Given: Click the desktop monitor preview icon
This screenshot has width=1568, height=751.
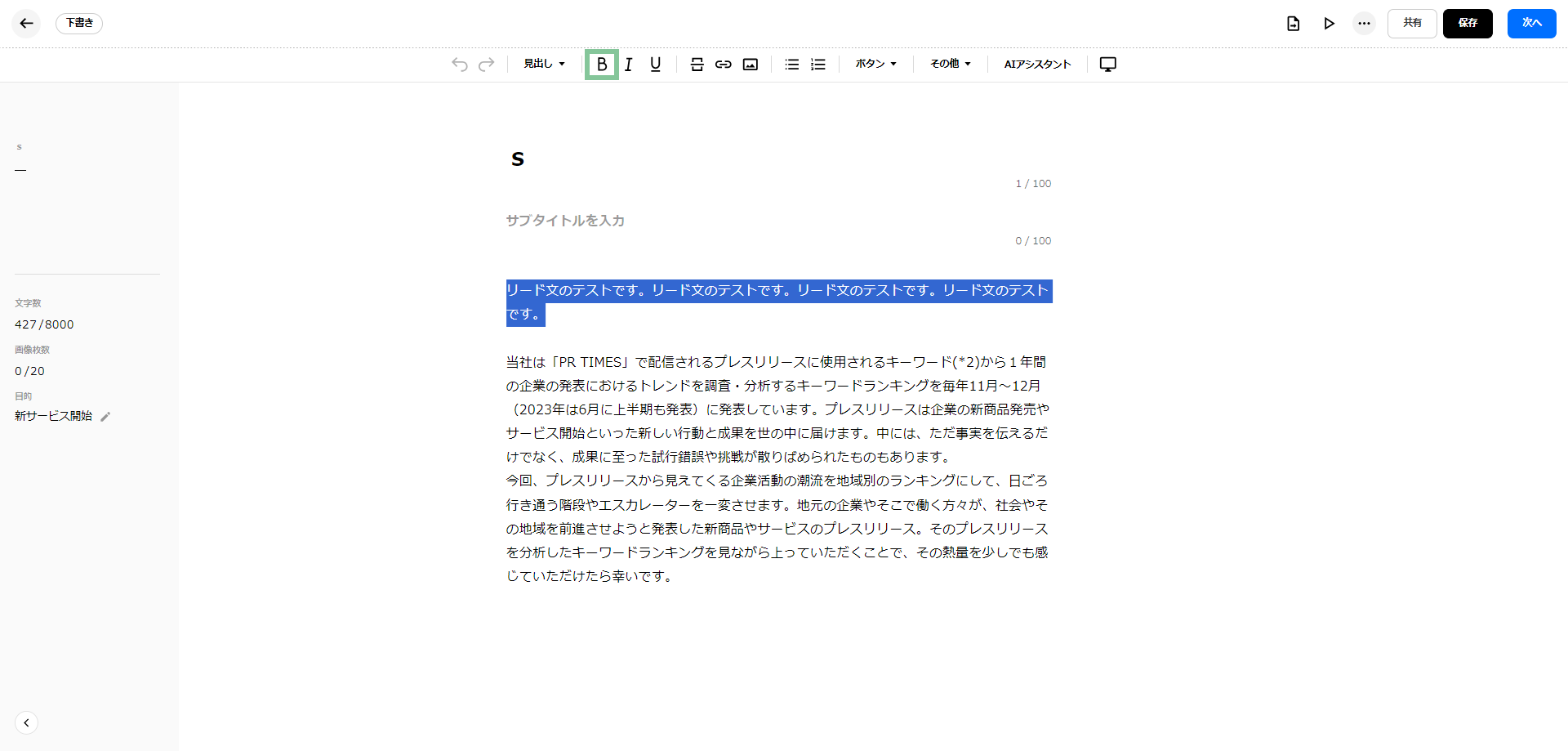Looking at the screenshot, I should click(x=1108, y=65).
